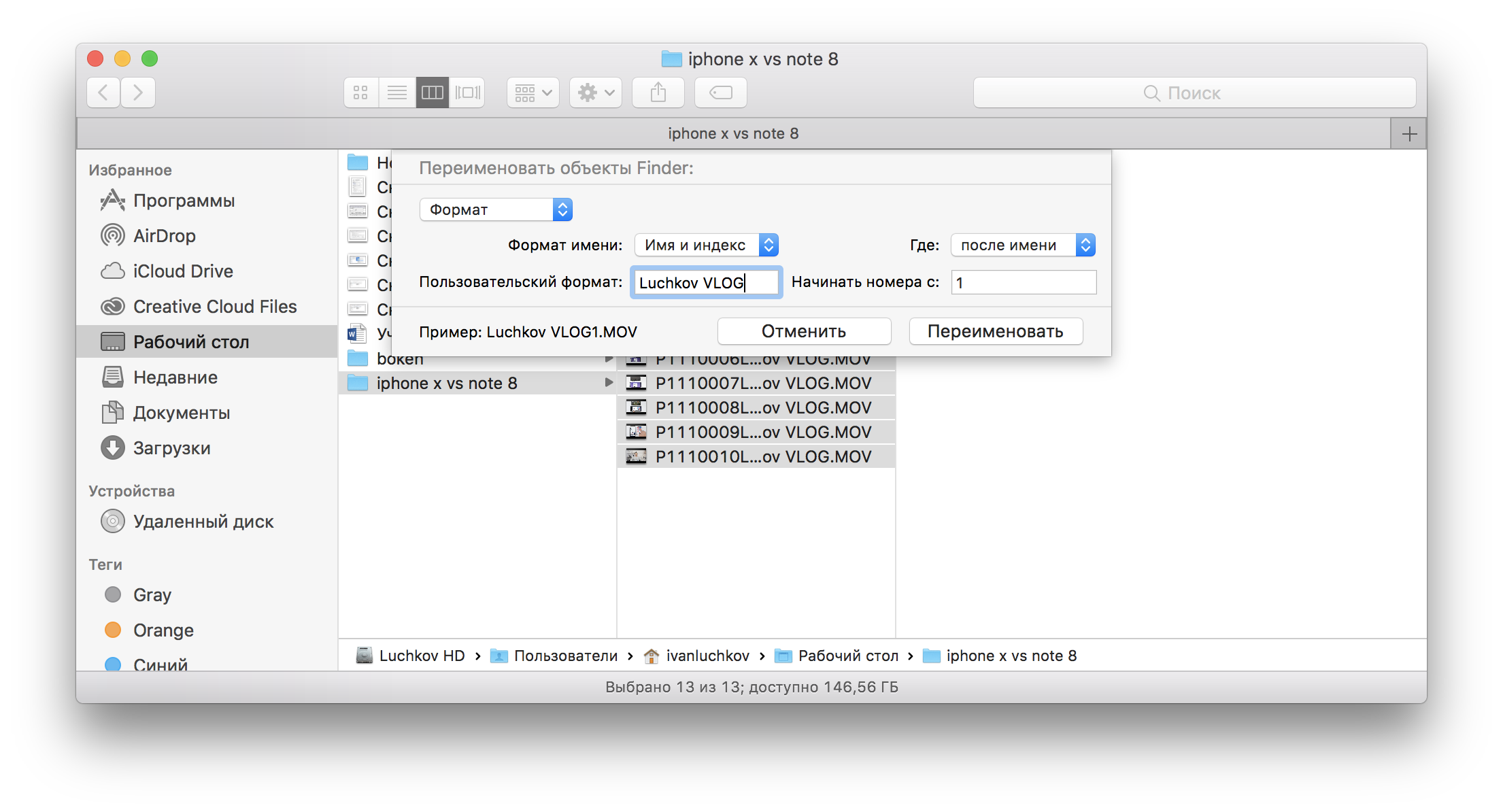Click the Устройства sidebar section header
The height and width of the screenshot is (812, 1503).
(132, 491)
